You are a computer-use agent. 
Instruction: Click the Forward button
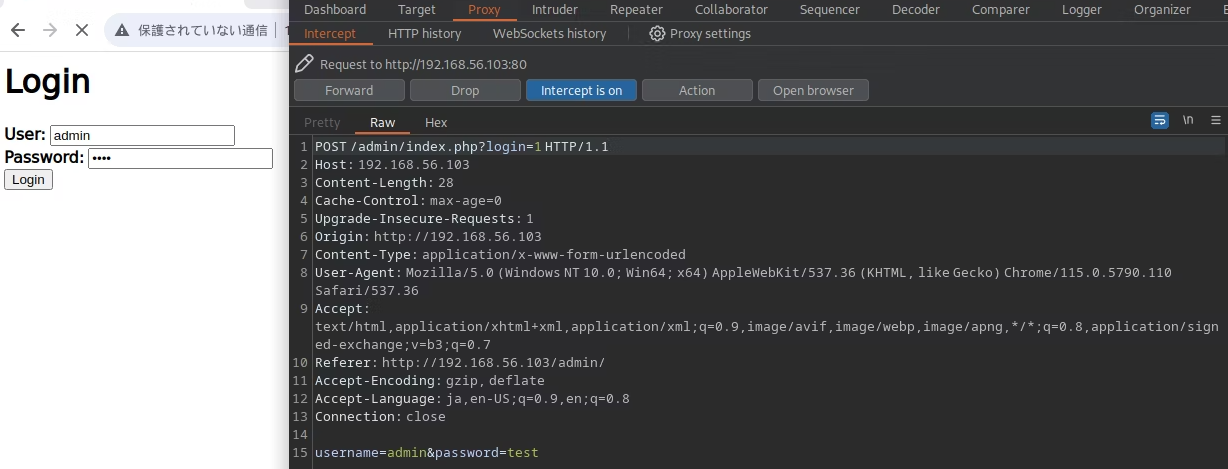click(x=349, y=90)
